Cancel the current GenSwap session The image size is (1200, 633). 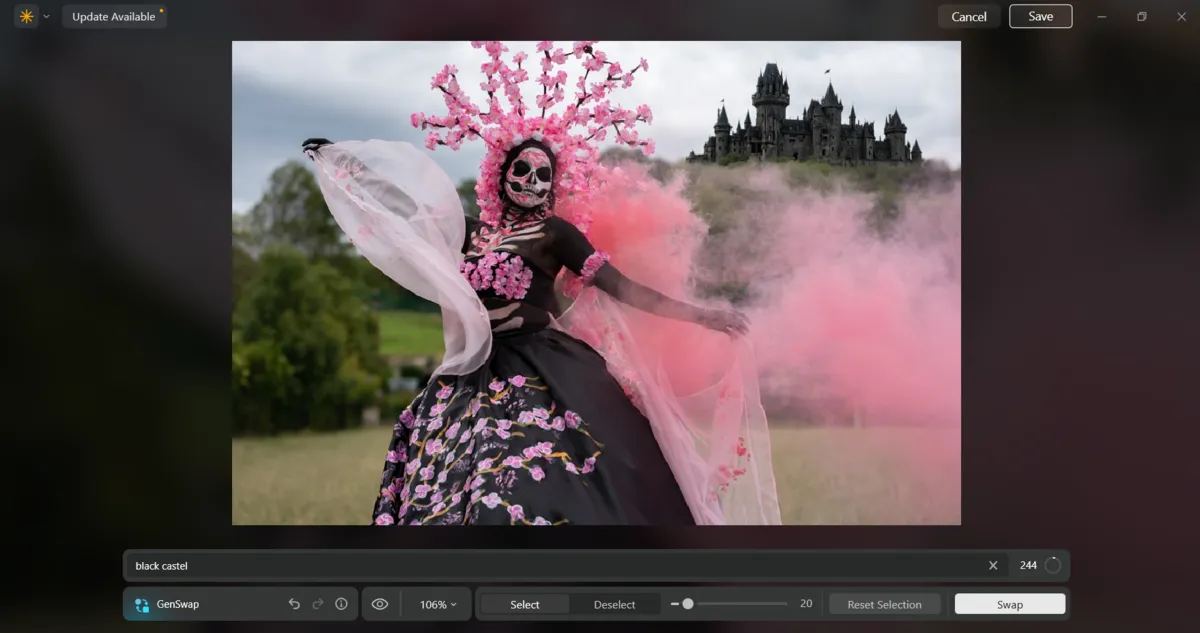(x=968, y=16)
